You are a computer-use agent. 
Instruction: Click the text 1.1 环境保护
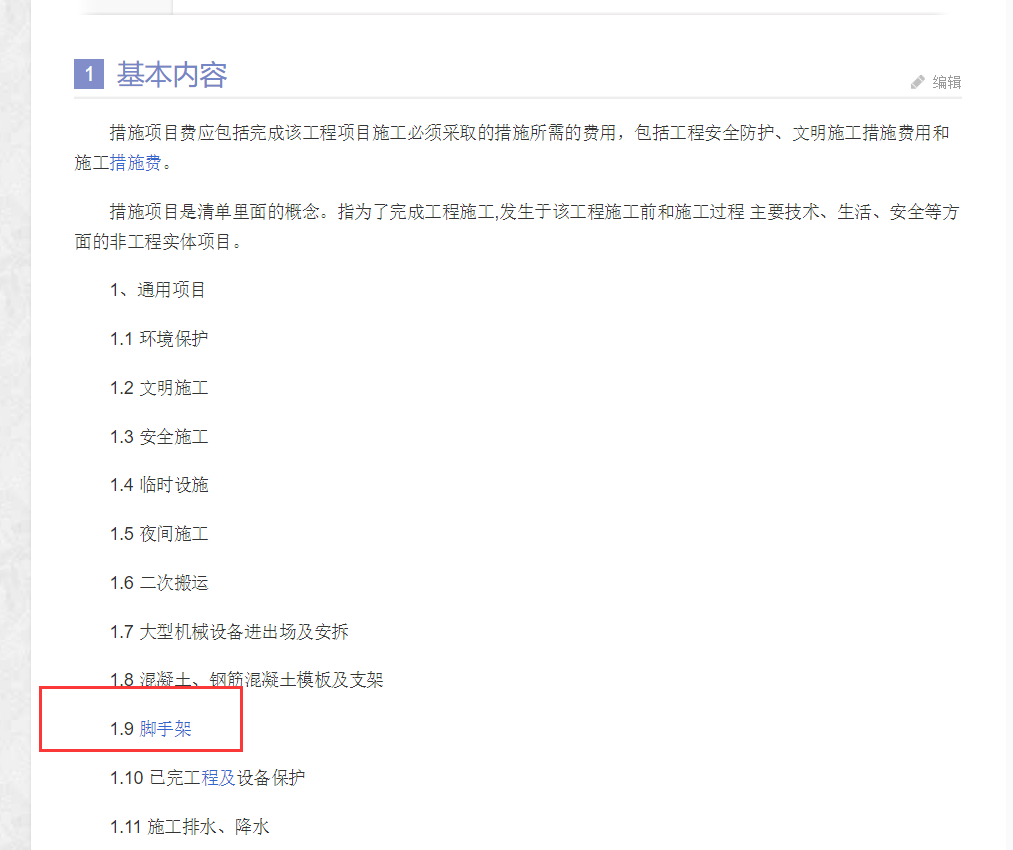(159, 339)
